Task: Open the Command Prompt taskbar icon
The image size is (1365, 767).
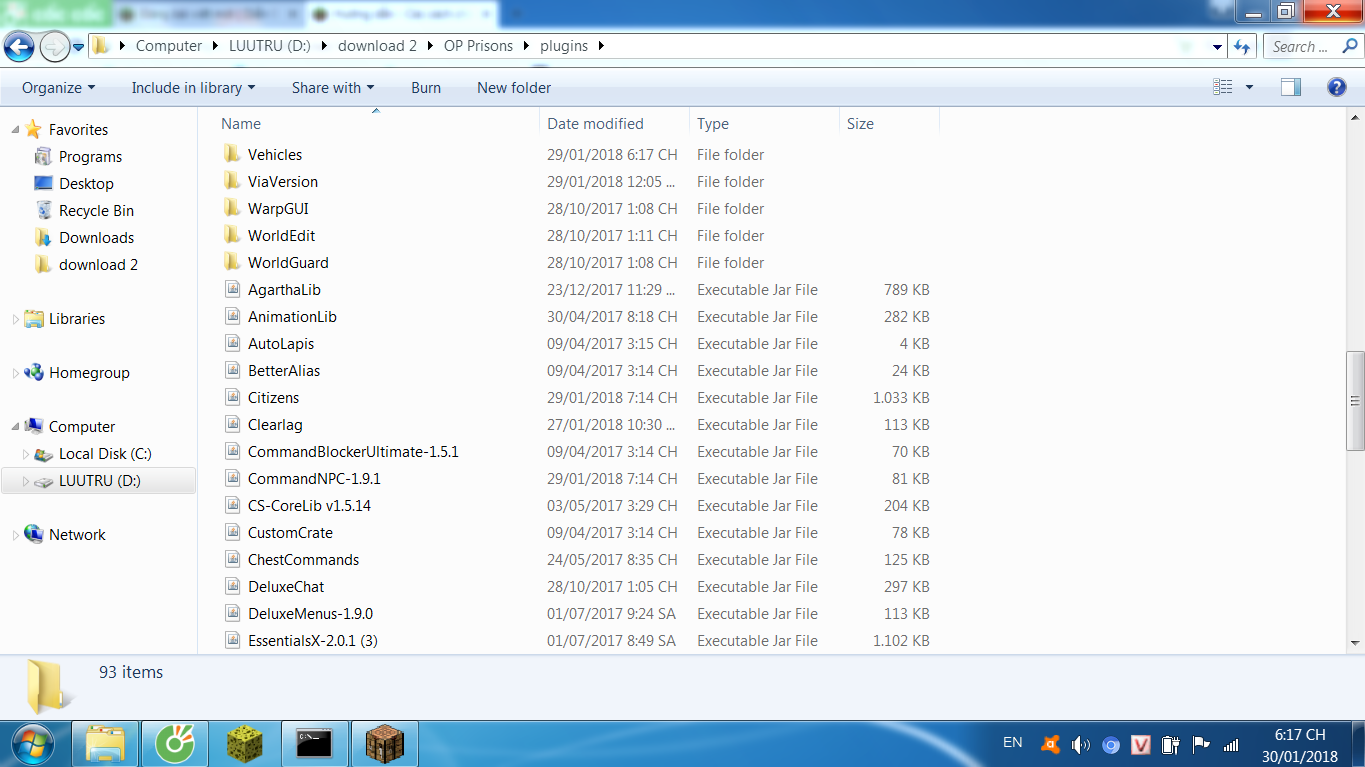Action: coord(314,743)
